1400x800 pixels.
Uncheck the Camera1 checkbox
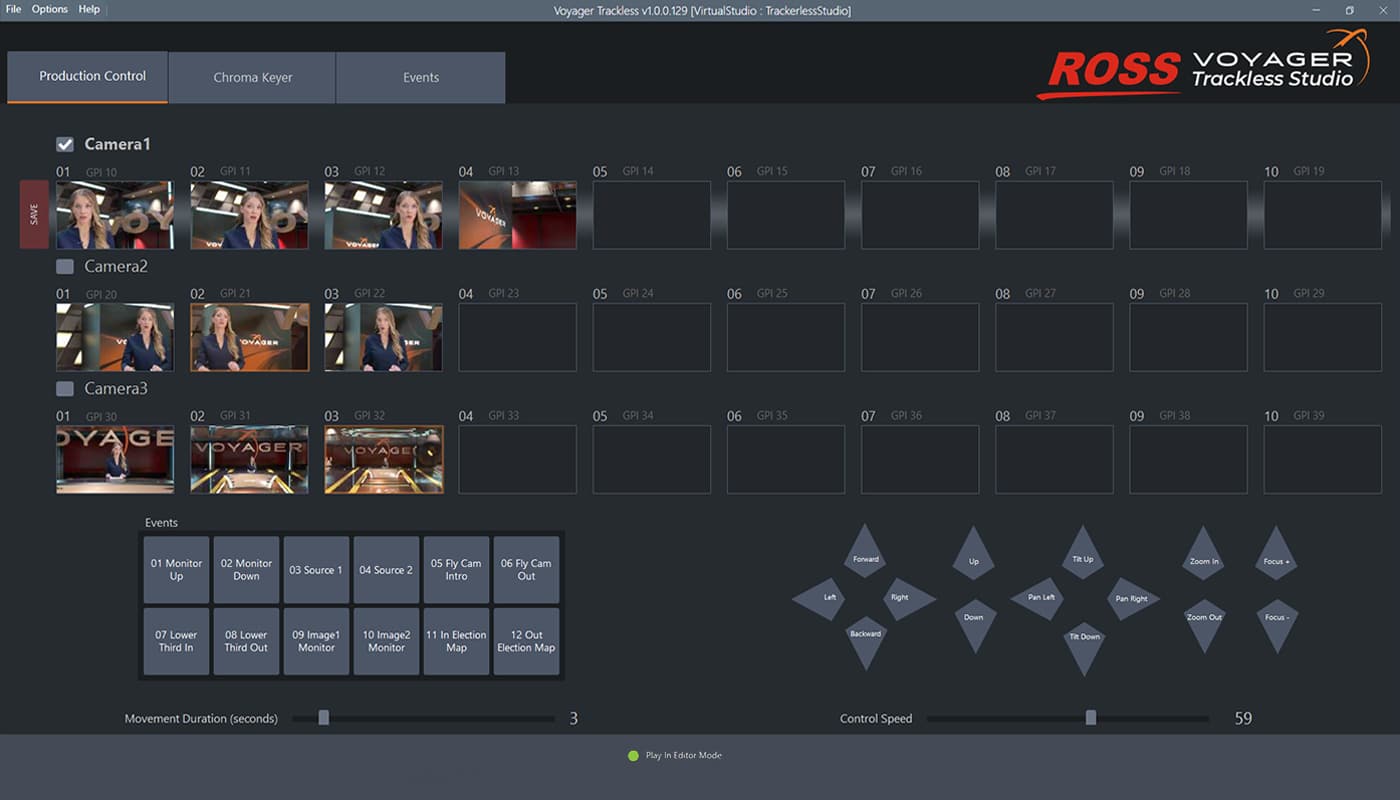(65, 144)
